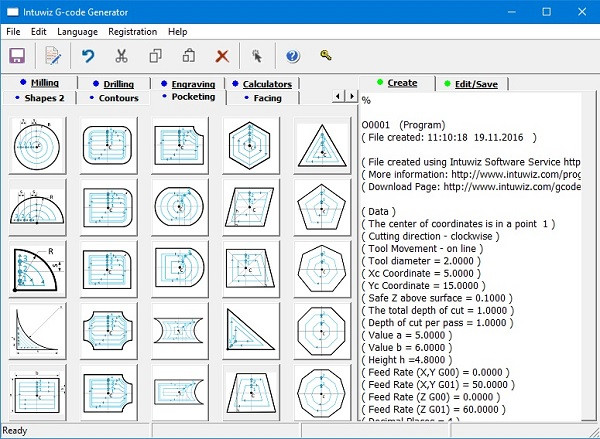Click the 'Feed Rate (Z G01) = 60.0000' line
This screenshot has width=600, height=439.
pos(433,409)
